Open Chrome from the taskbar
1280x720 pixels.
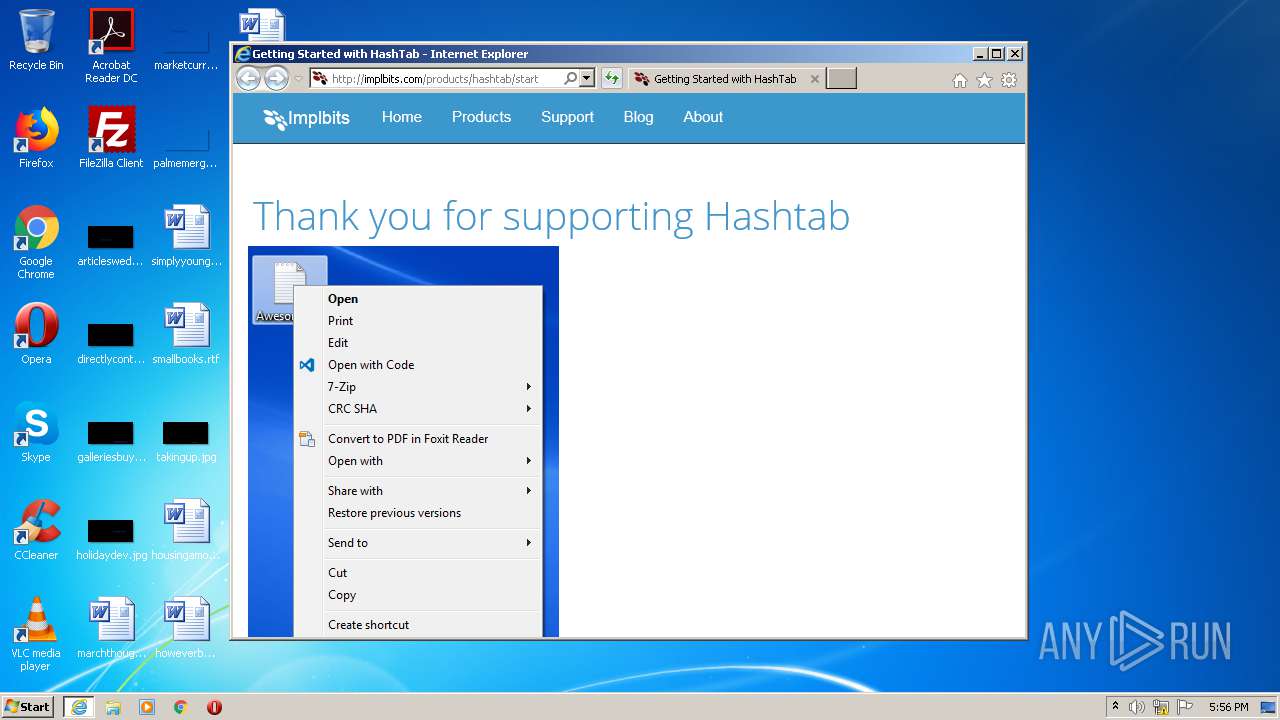pos(180,707)
